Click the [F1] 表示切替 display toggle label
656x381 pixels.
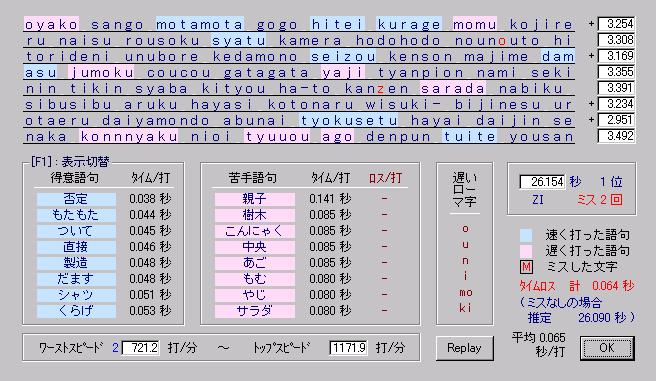70,161
